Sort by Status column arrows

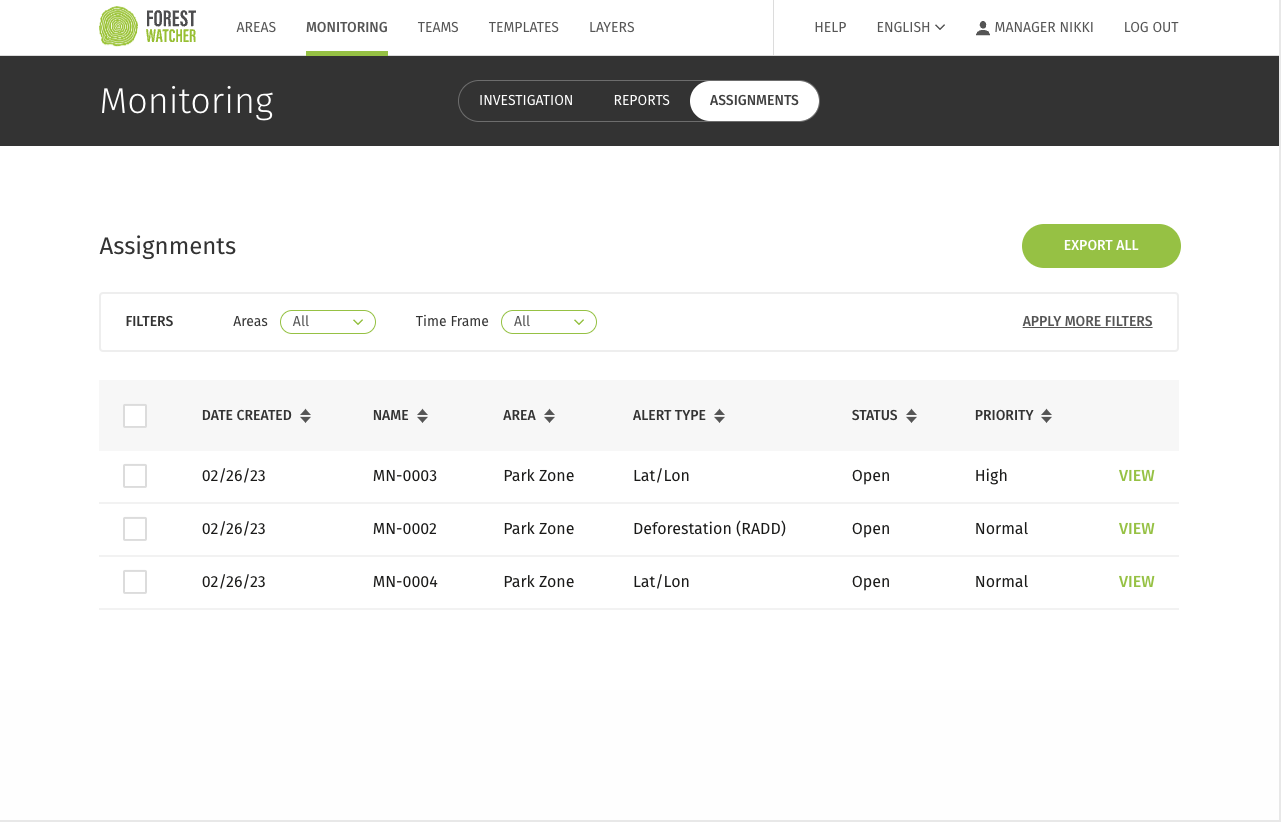(911, 416)
